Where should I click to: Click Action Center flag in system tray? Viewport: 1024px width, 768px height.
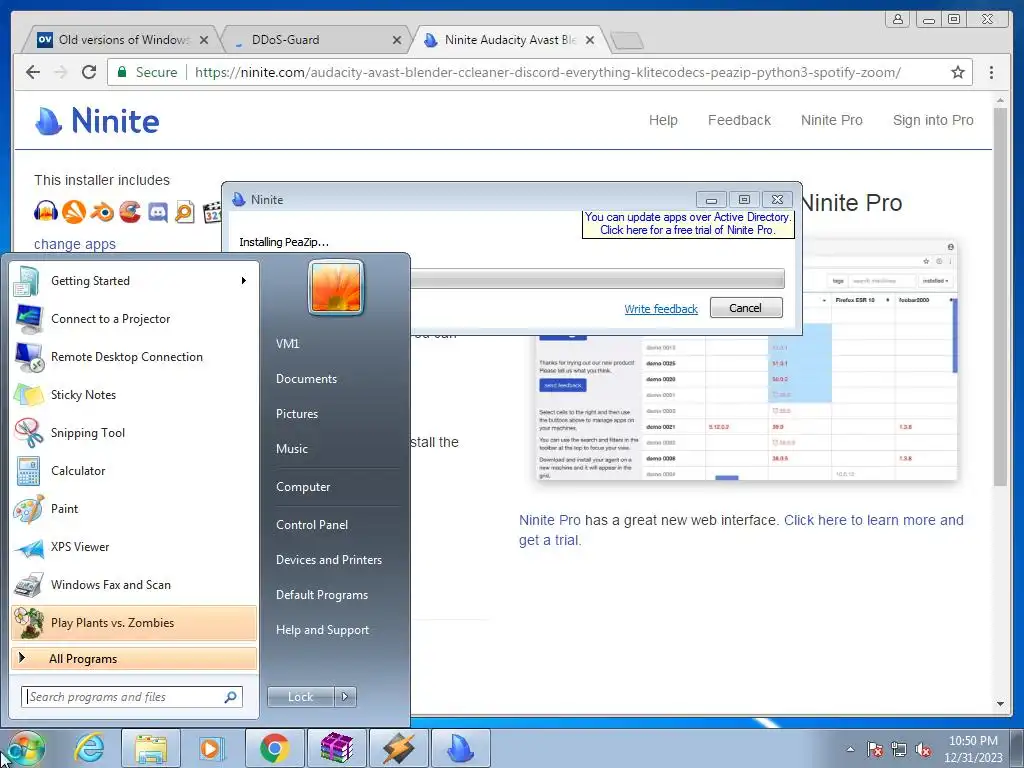(x=875, y=749)
